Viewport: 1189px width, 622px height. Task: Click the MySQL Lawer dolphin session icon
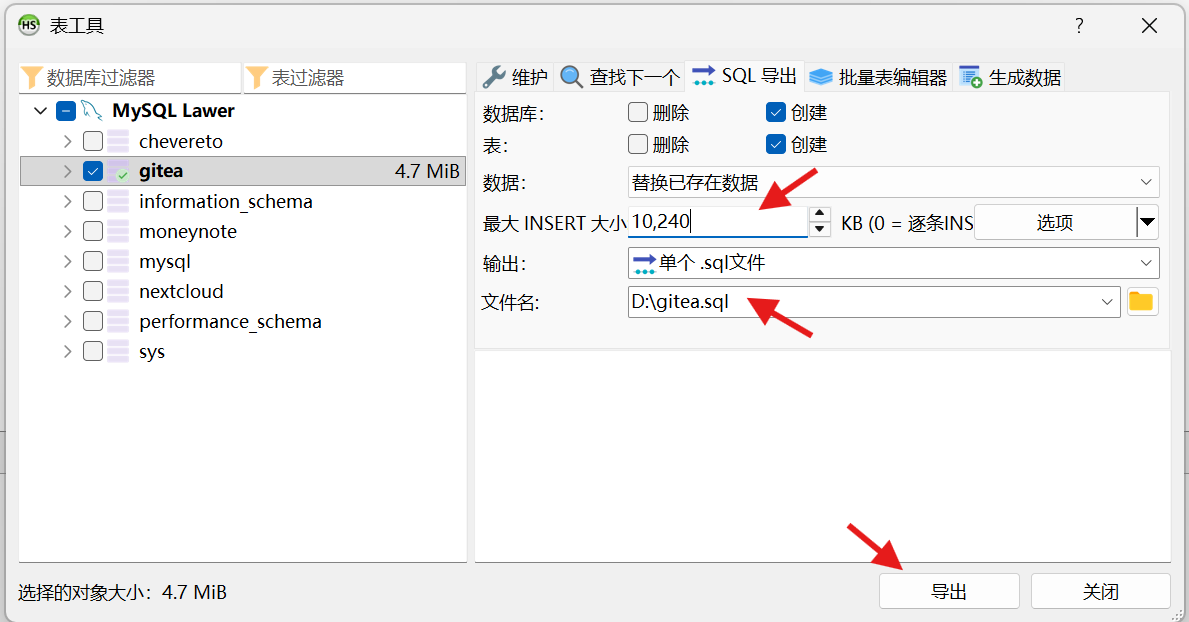click(x=93, y=111)
